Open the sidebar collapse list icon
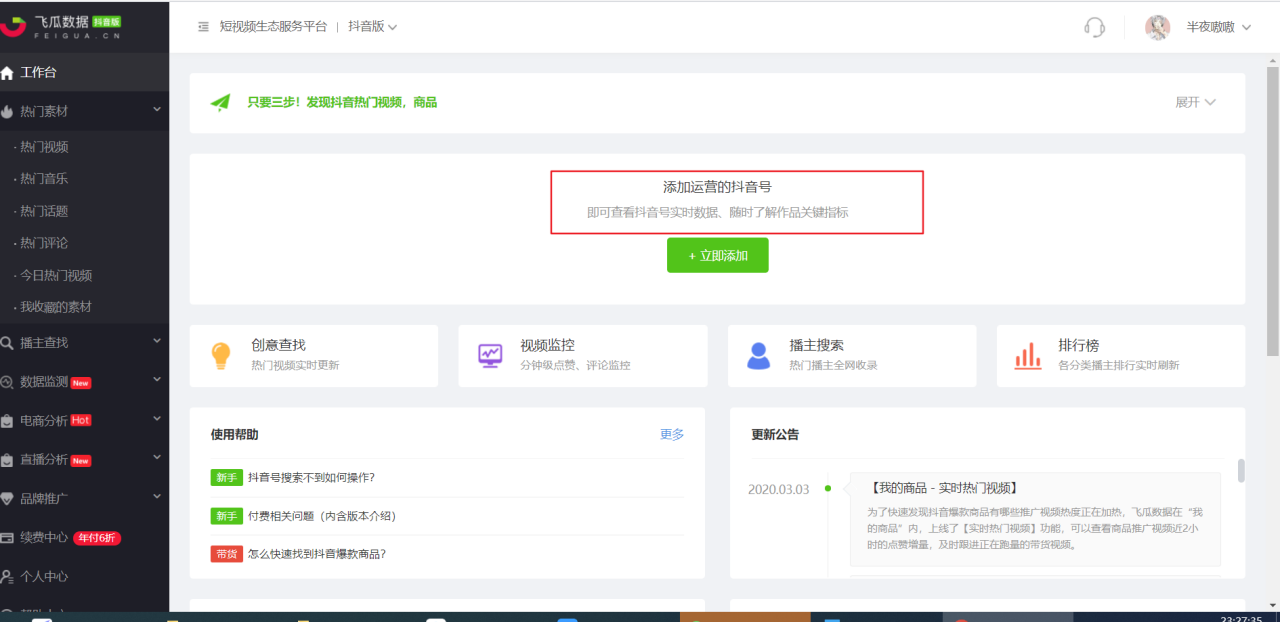1280x622 pixels. coord(202,27)
